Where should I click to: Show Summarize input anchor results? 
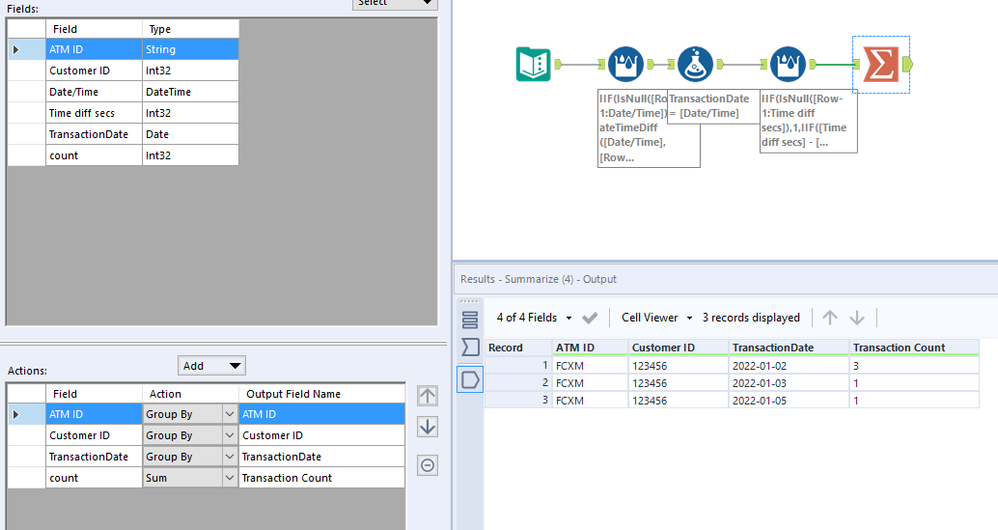470,347
